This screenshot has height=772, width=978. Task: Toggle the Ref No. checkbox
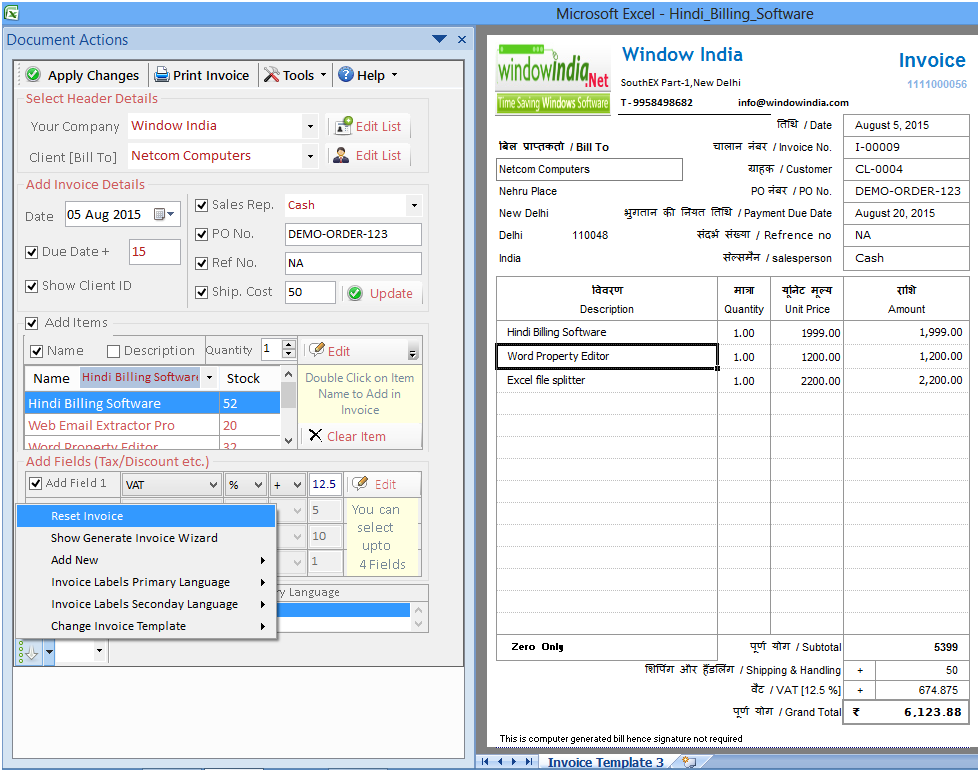pyautogui.click(x=201, y=263)
